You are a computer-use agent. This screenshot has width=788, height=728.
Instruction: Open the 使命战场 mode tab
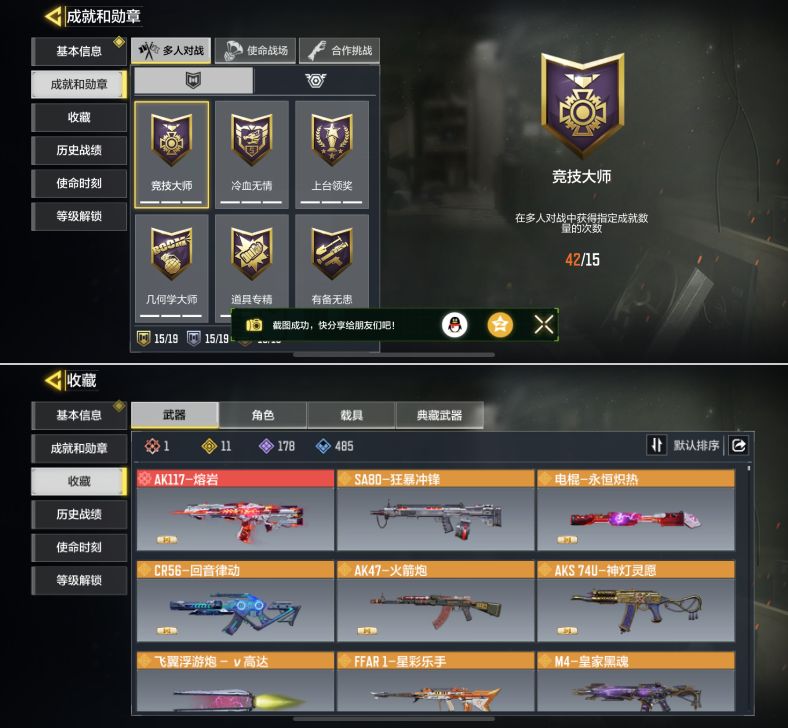[x=256, y=50]
